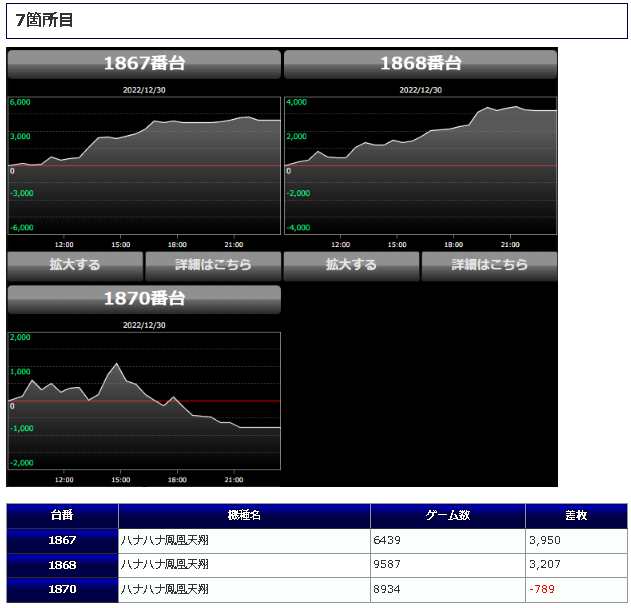Click ハナハナ鳳凰天翔 in the 1867 row
The height and width of the screenshot is (608, 631).
pyautogui.click(x=165, y=540)
